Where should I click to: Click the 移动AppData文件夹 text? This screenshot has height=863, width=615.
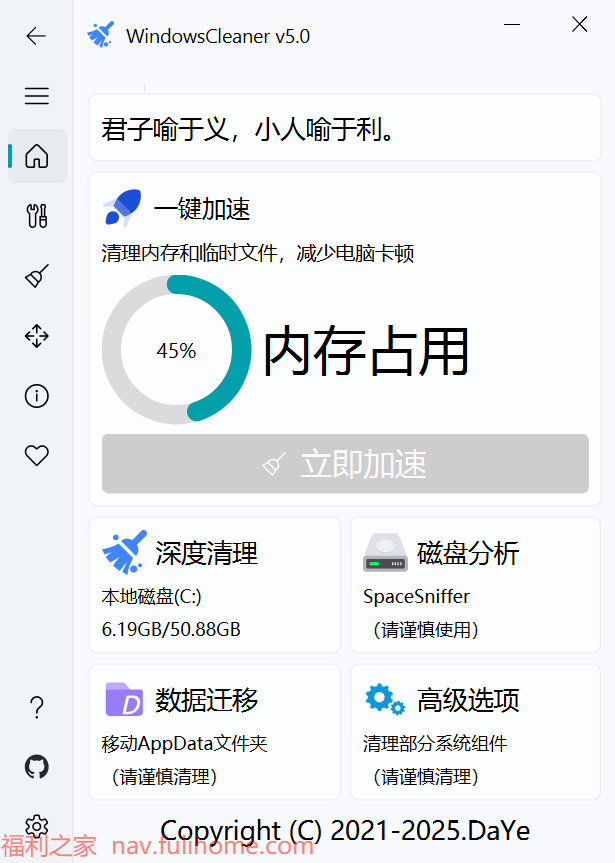pos(184,744)
